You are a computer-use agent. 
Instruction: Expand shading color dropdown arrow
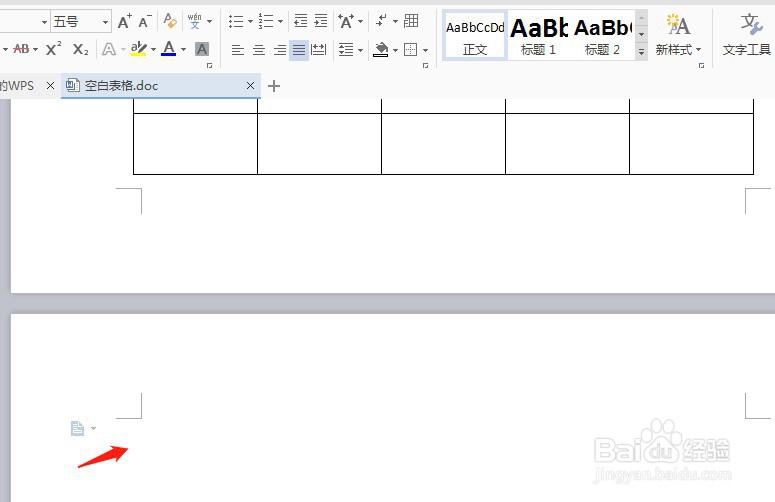[395, 50]
